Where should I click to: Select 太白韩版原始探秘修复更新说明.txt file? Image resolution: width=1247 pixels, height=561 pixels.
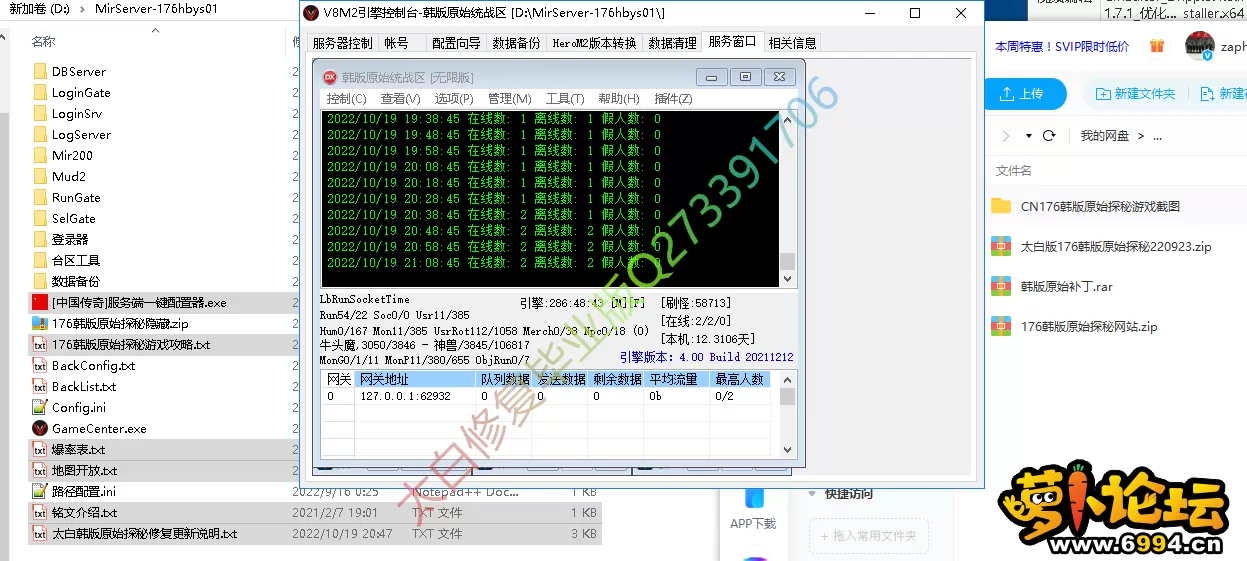pos(144,534)
